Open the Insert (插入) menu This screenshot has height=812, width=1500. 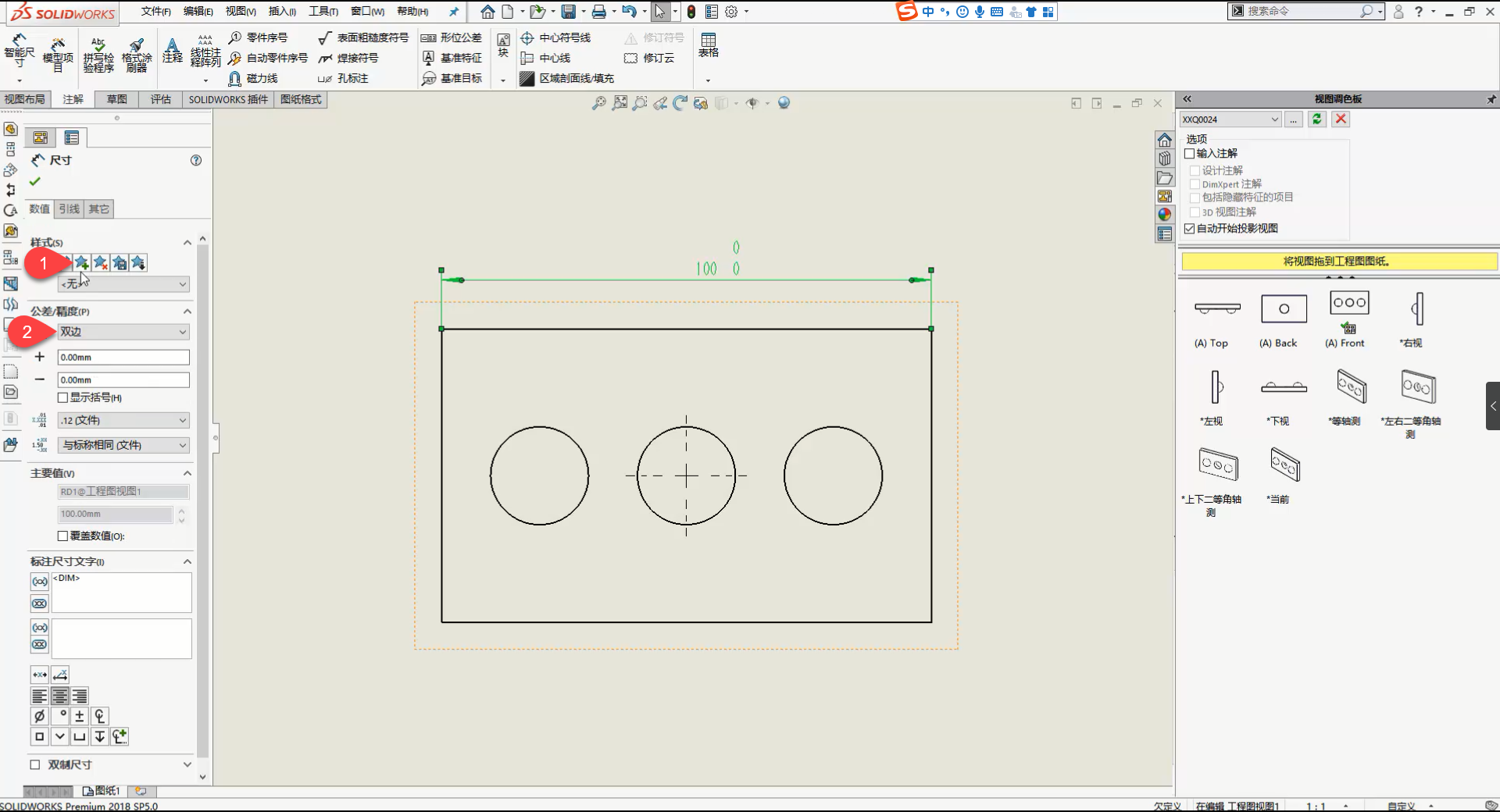(x=282, y=11)
